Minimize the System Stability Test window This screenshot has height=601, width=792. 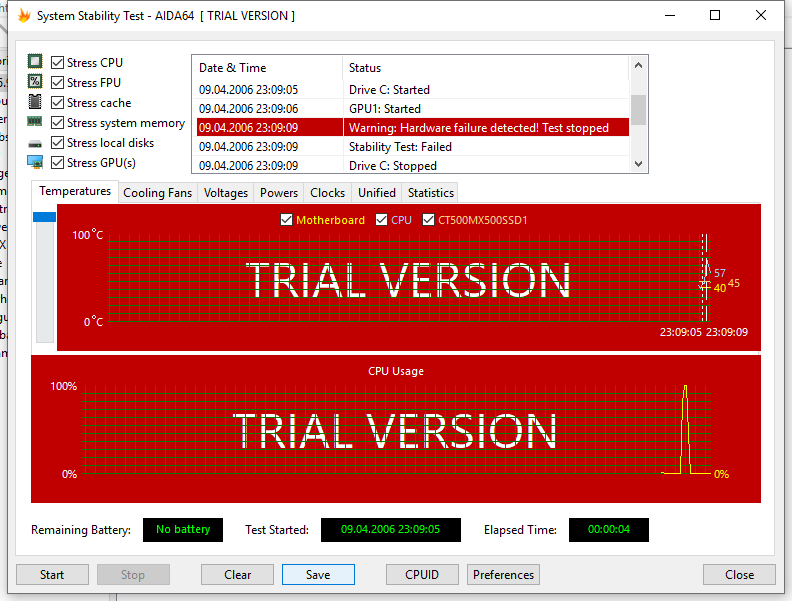click(x=670, y=15)
